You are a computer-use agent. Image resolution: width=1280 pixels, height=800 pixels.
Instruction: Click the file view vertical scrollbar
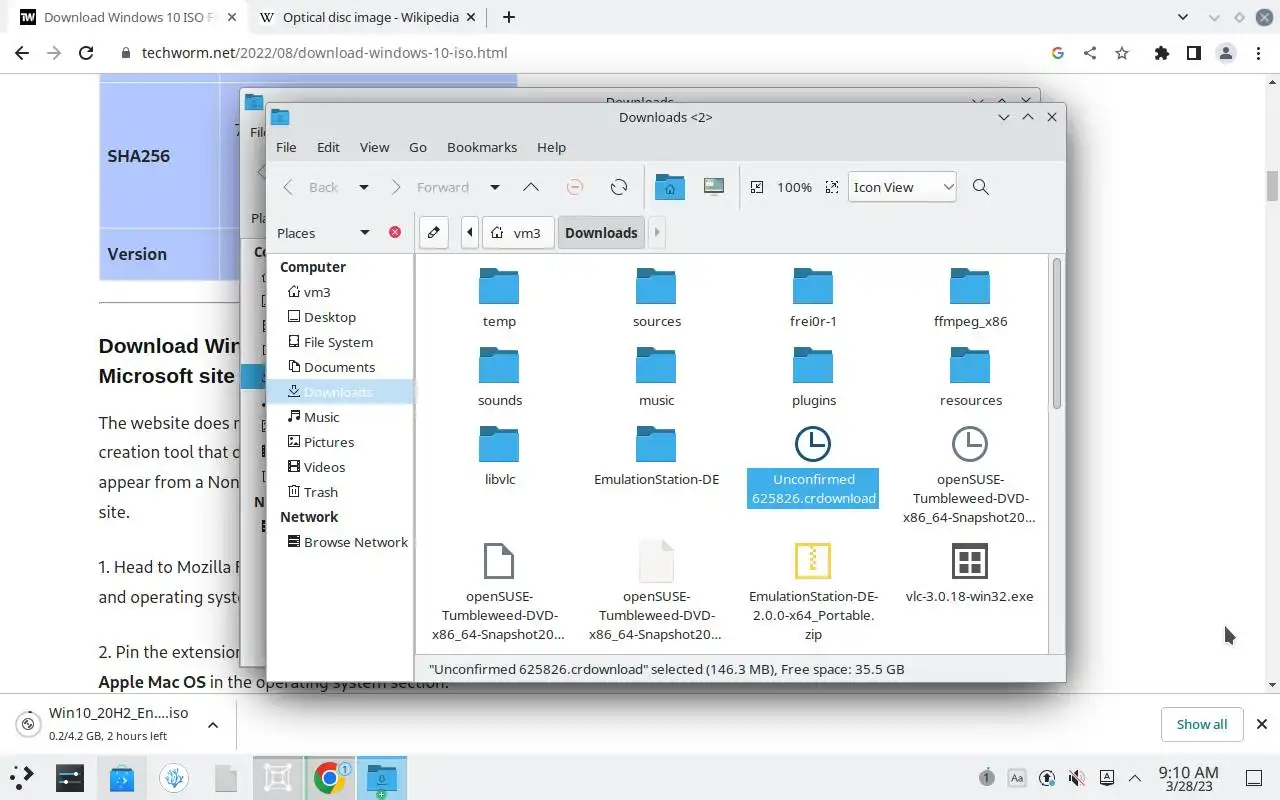(x=1056, y=333)
